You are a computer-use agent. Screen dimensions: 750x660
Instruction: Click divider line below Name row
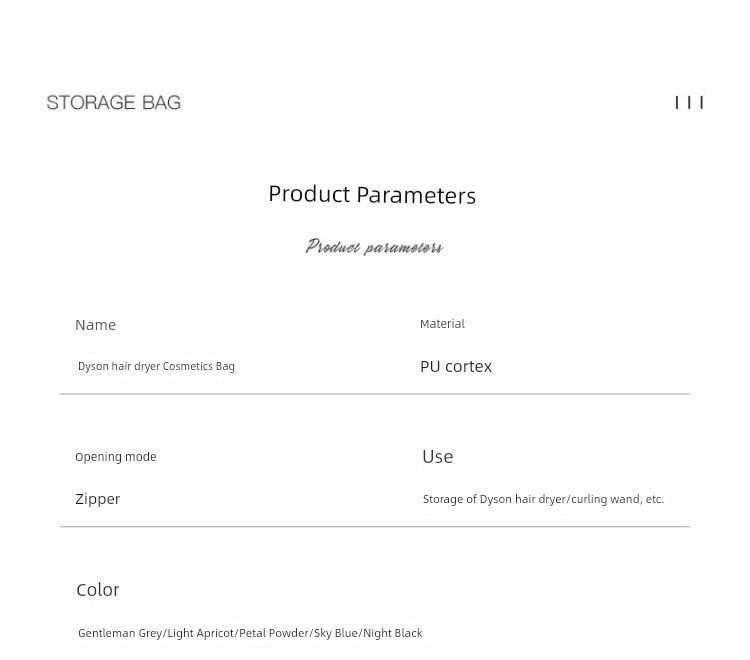375,394
